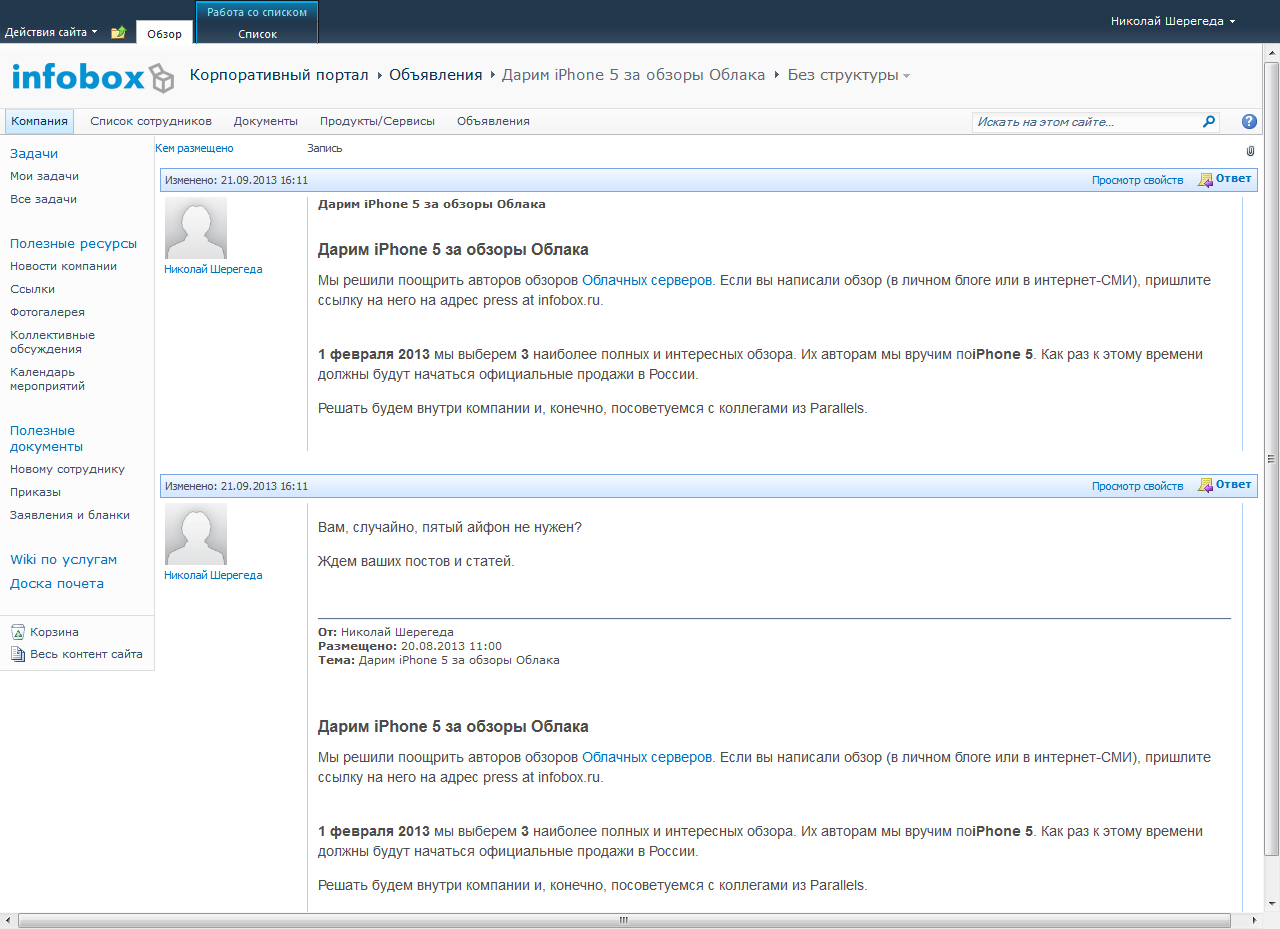This screenshot has width=1280, height=929.
Task: Open Продукты/Сервисы navigation item
Action: [377, 121]
